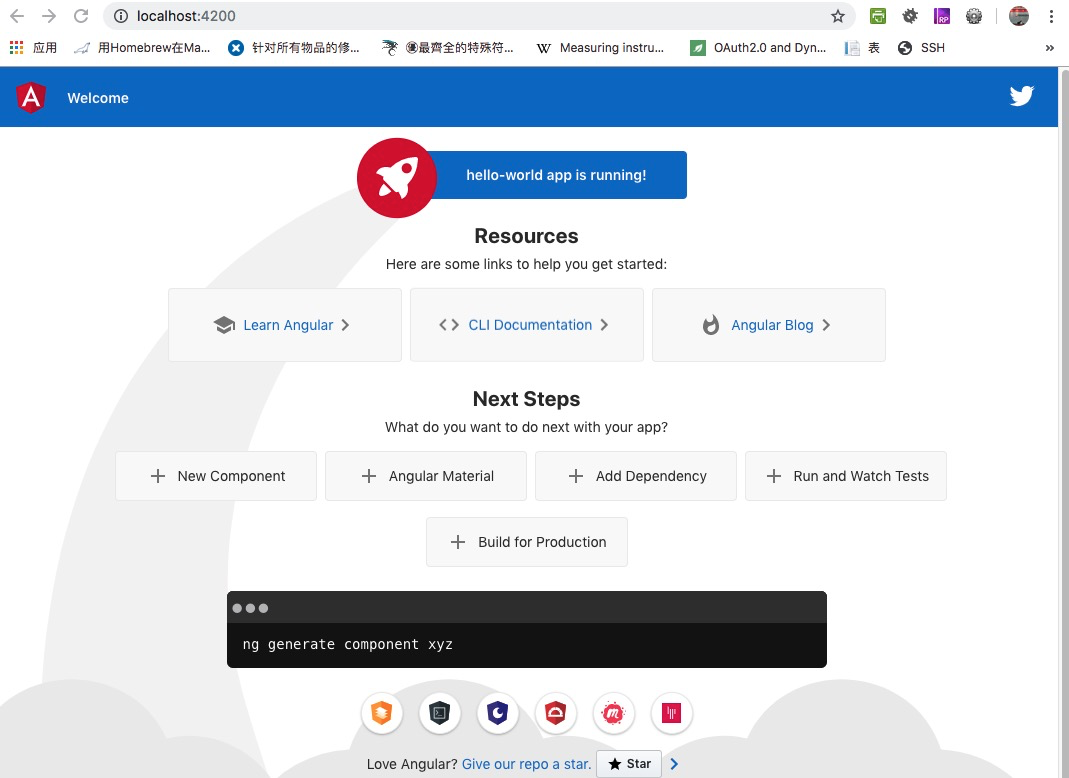Open the purple moon Augury shield logo
Screen dimensions: 1069x778
(x=498, y=713)
